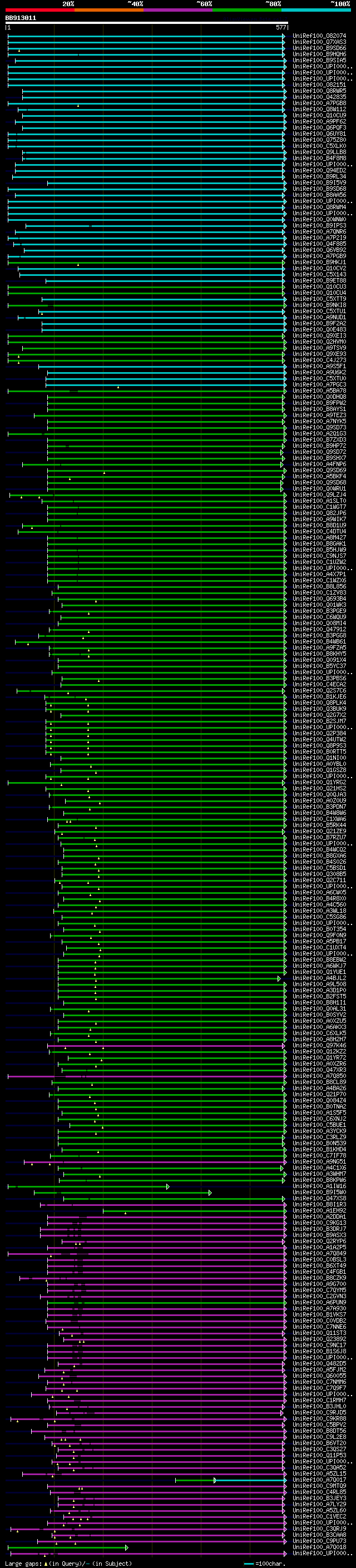Viewport: 356px width, 1568px height.
Task: Select subject UniRef100_C4ECA2
Action: click(x=319, y=684)
